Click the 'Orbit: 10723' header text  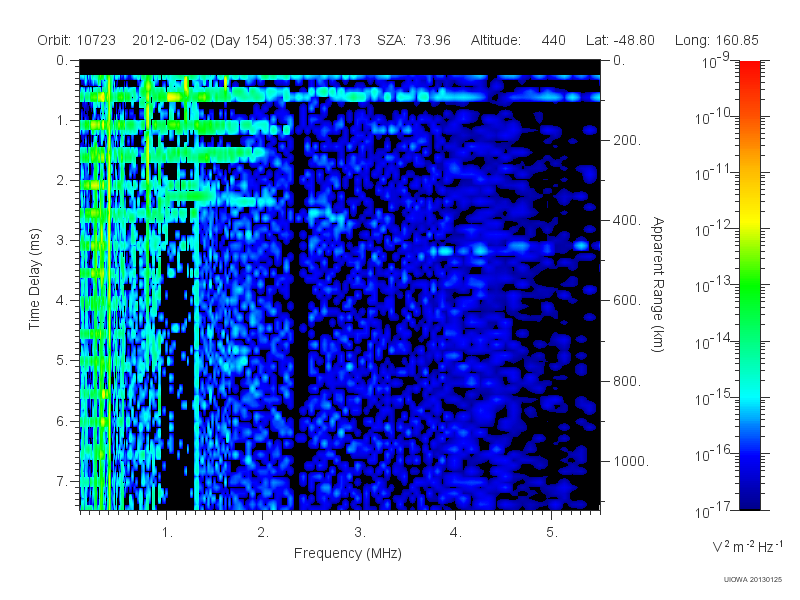[x=77, y=40]
